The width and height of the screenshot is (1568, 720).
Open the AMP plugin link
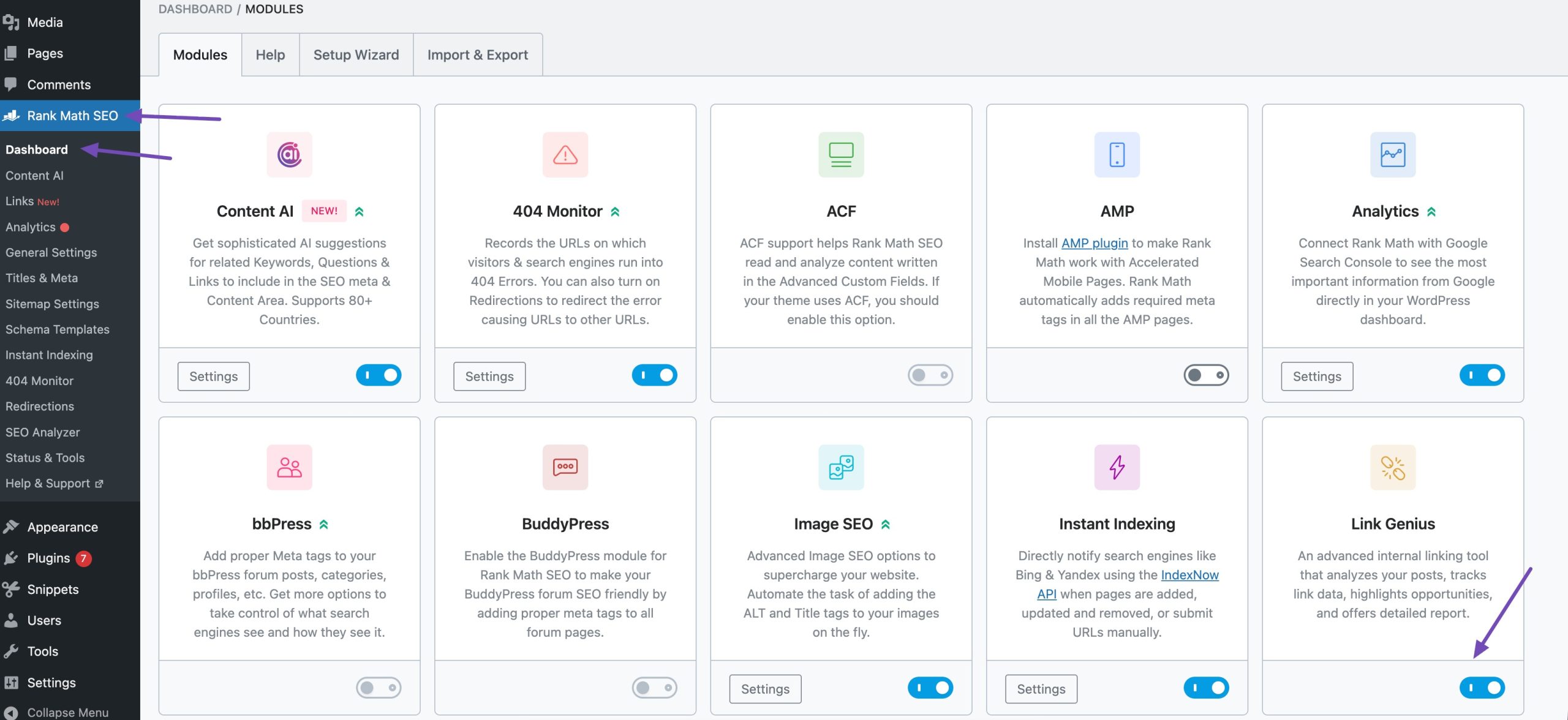pos(1094,242)
